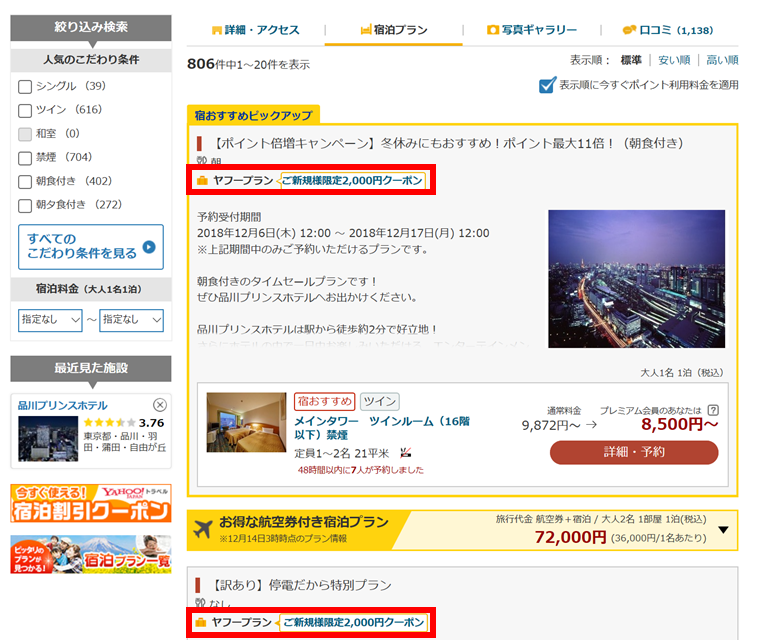Check the シングル (39) filter
762x640 pixels.
tap(25, 86)
